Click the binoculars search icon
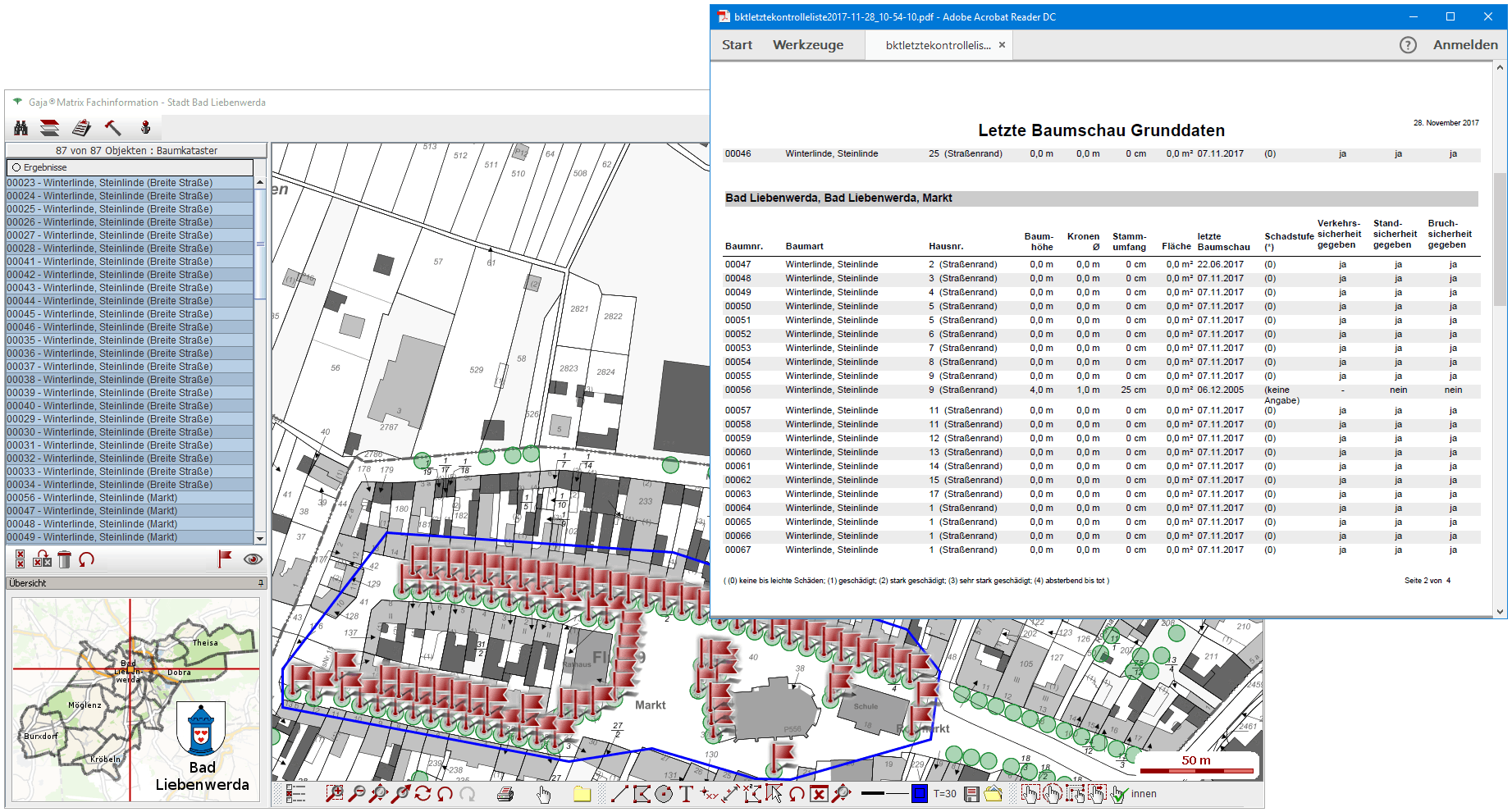Screen dimensions: 1512x812 click(21, 128)
